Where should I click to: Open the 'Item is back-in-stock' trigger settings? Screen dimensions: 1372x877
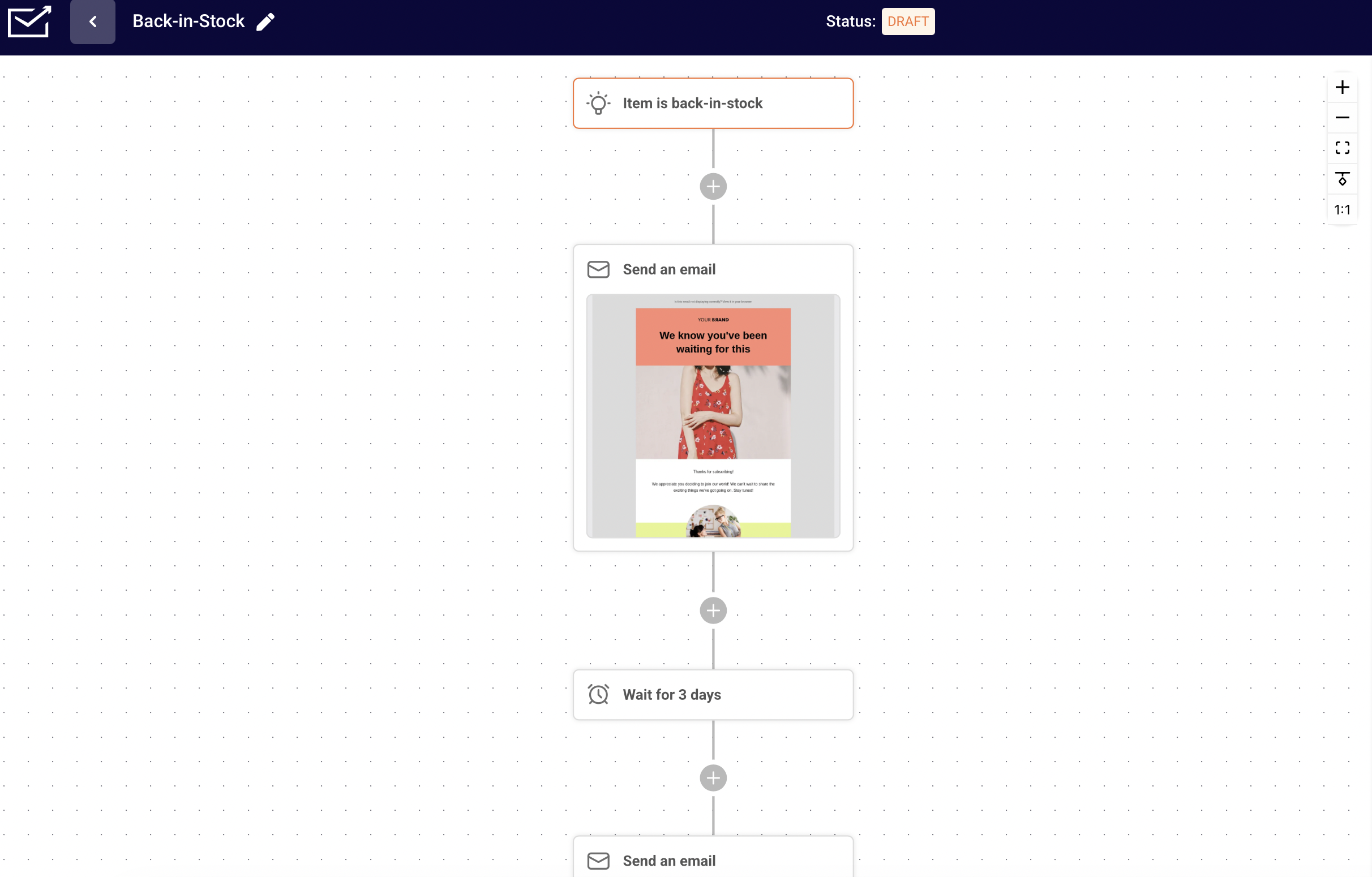click(x=713, y=103)
